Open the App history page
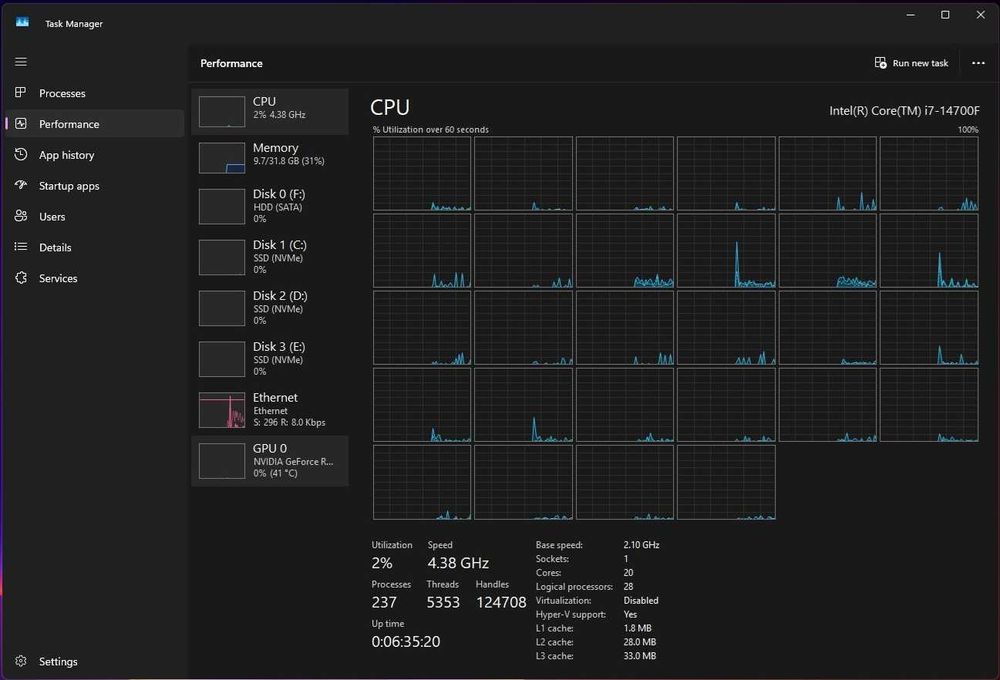This screenshot has width=1000, height=680. click(94, 155)
